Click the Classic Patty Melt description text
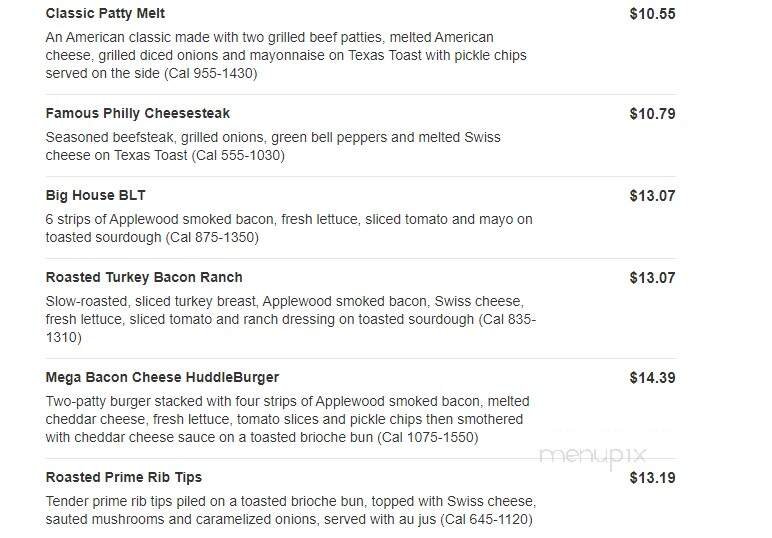Screen dimensions: 772x538 (x=285, y=55)
